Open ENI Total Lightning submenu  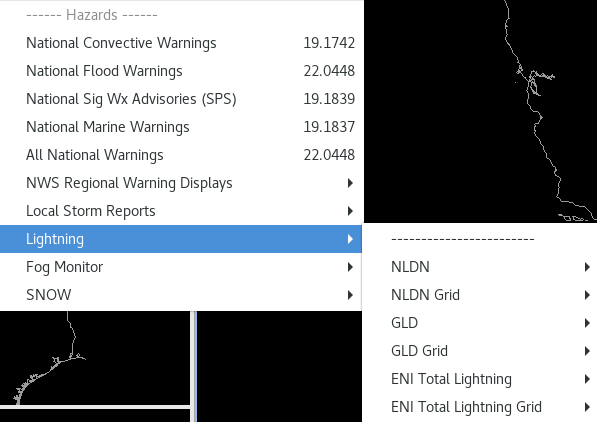(480, 379)
